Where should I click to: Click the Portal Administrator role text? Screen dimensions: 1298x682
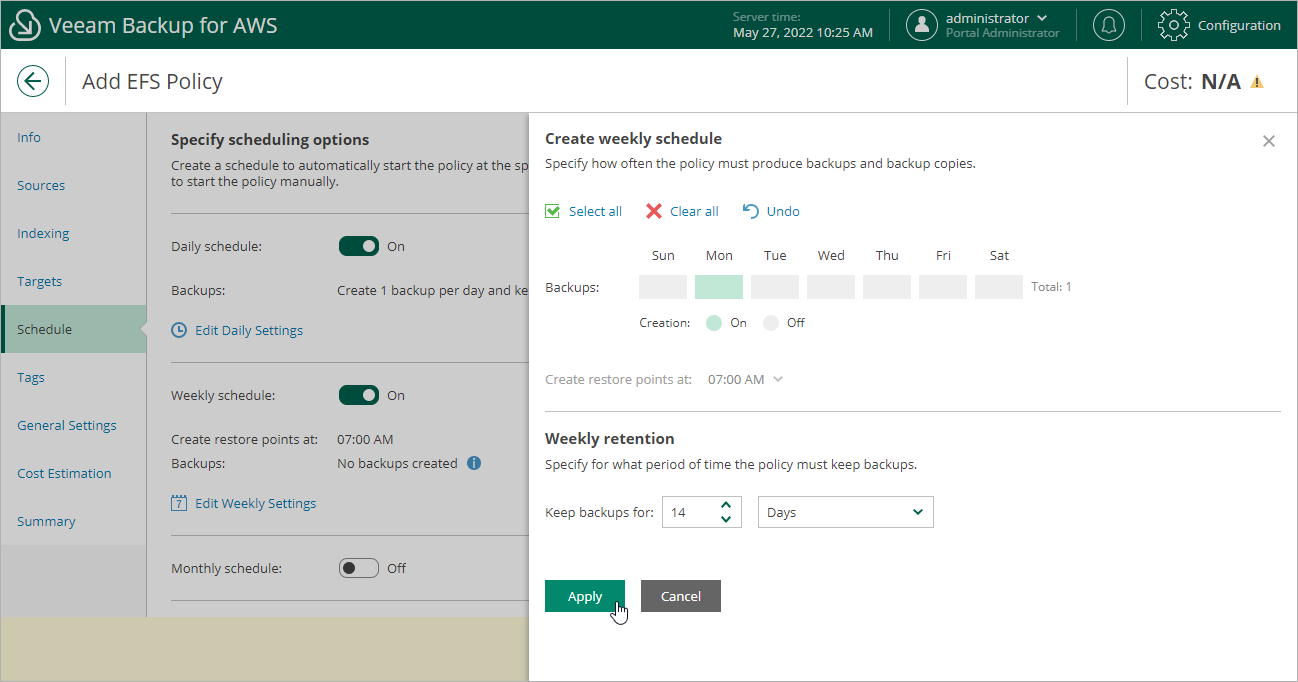1003,33
